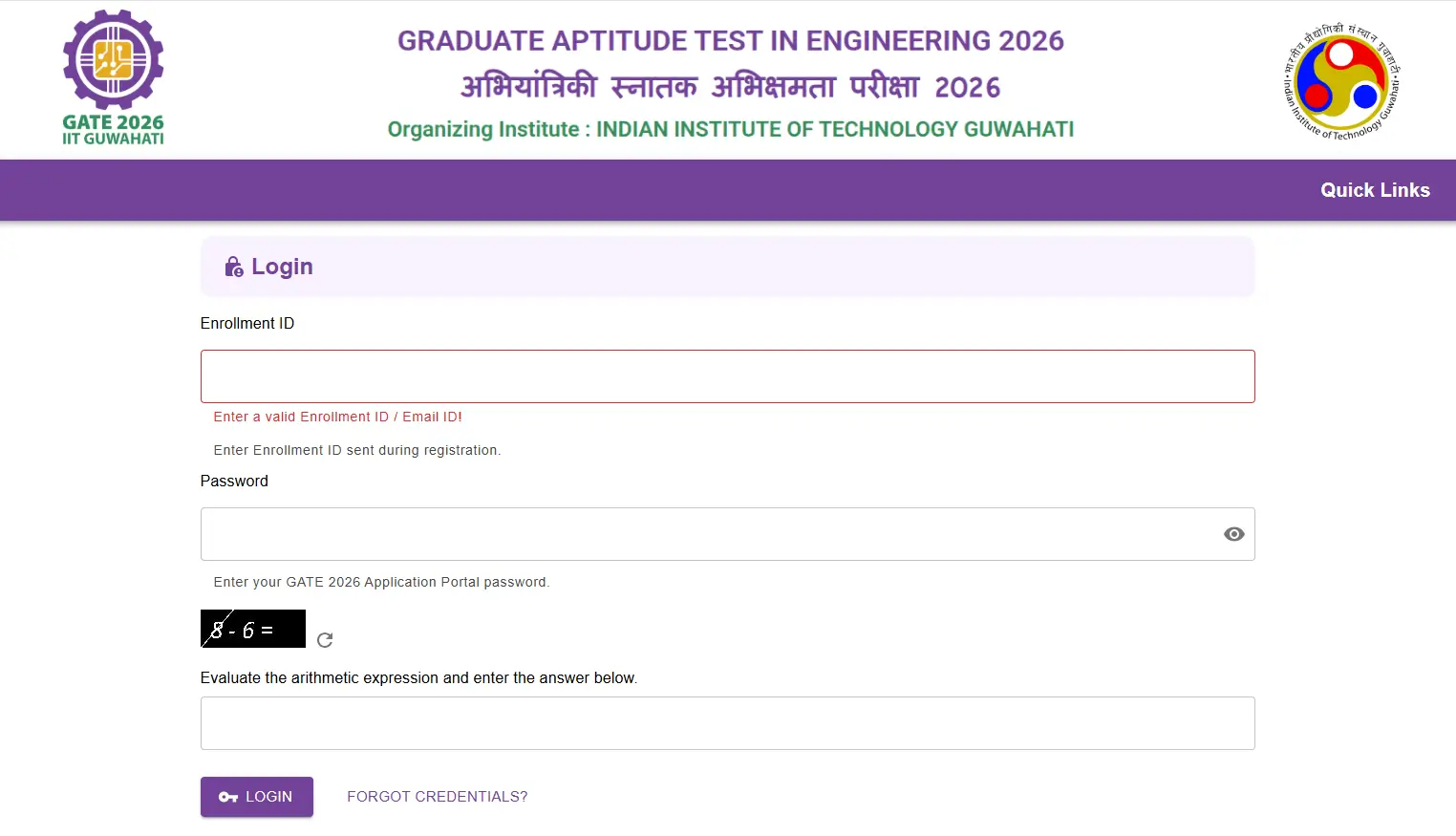Select the captcha image showing 8 - 6
This screenshot has width=1456, height=836.
point(252,628)
